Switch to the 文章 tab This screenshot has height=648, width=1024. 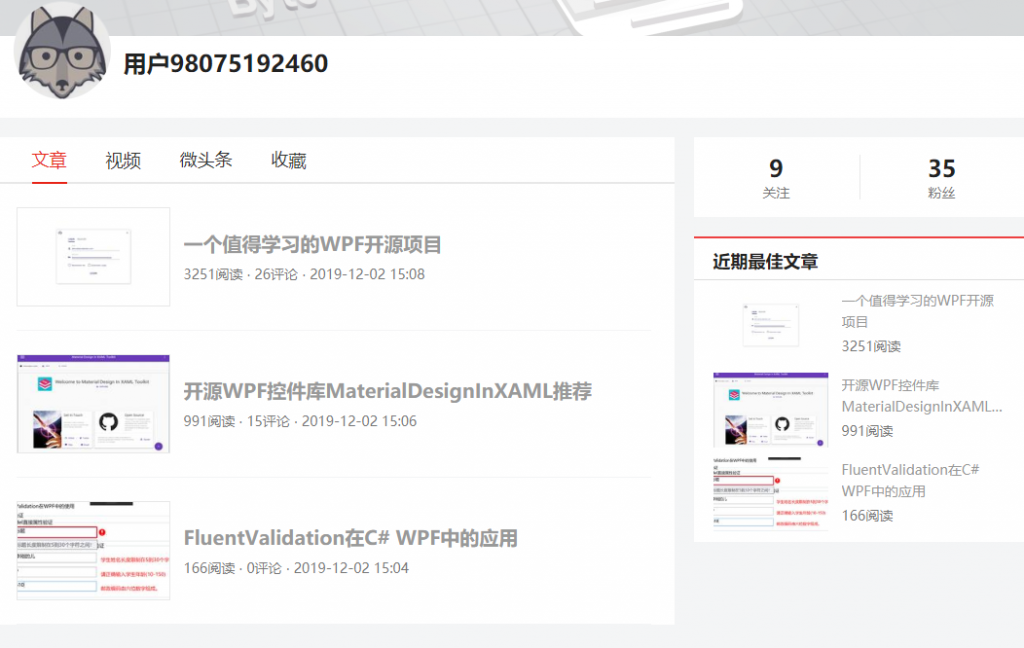(x=50, y=160)
